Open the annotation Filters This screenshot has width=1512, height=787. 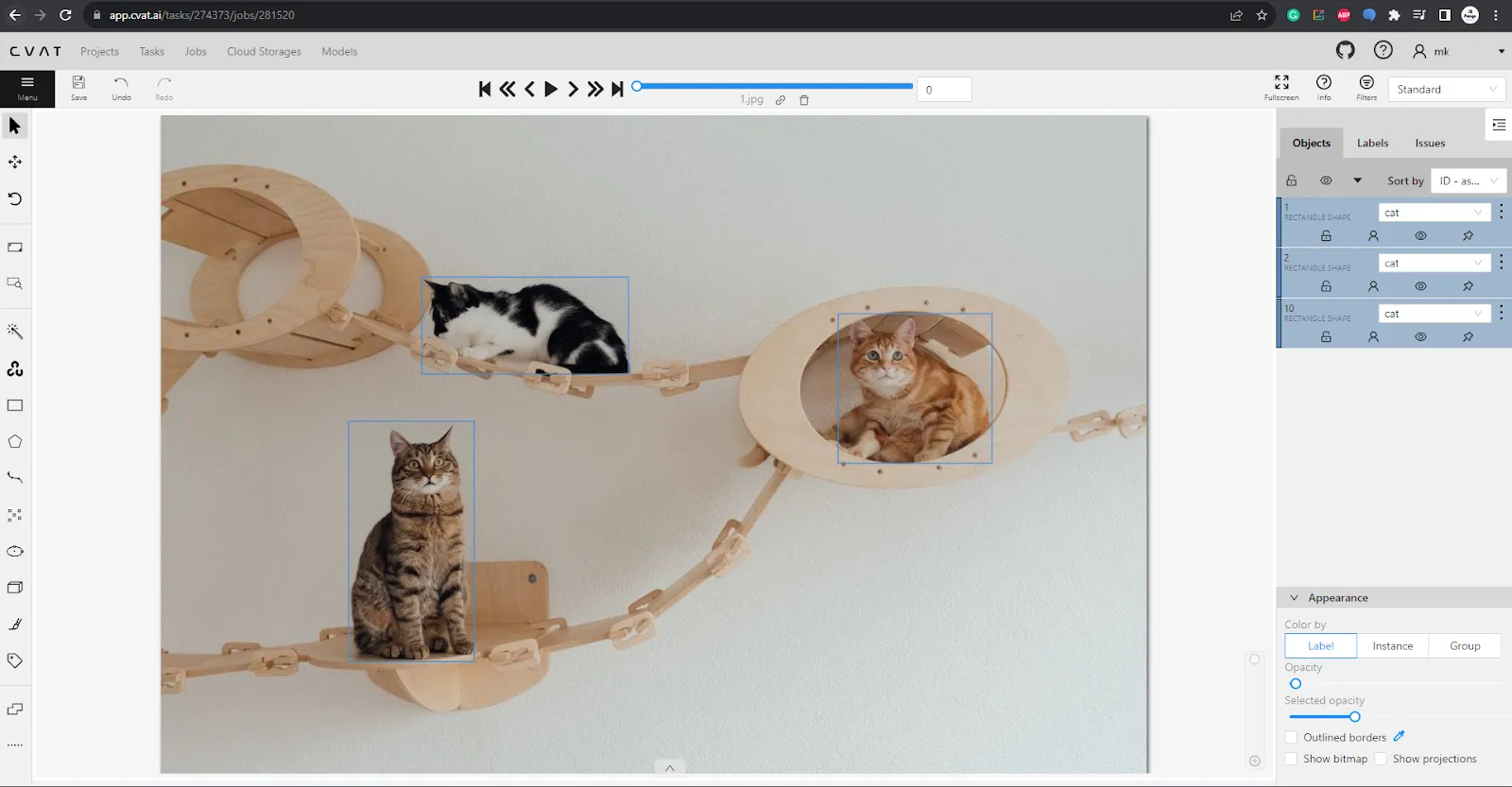1366,88
